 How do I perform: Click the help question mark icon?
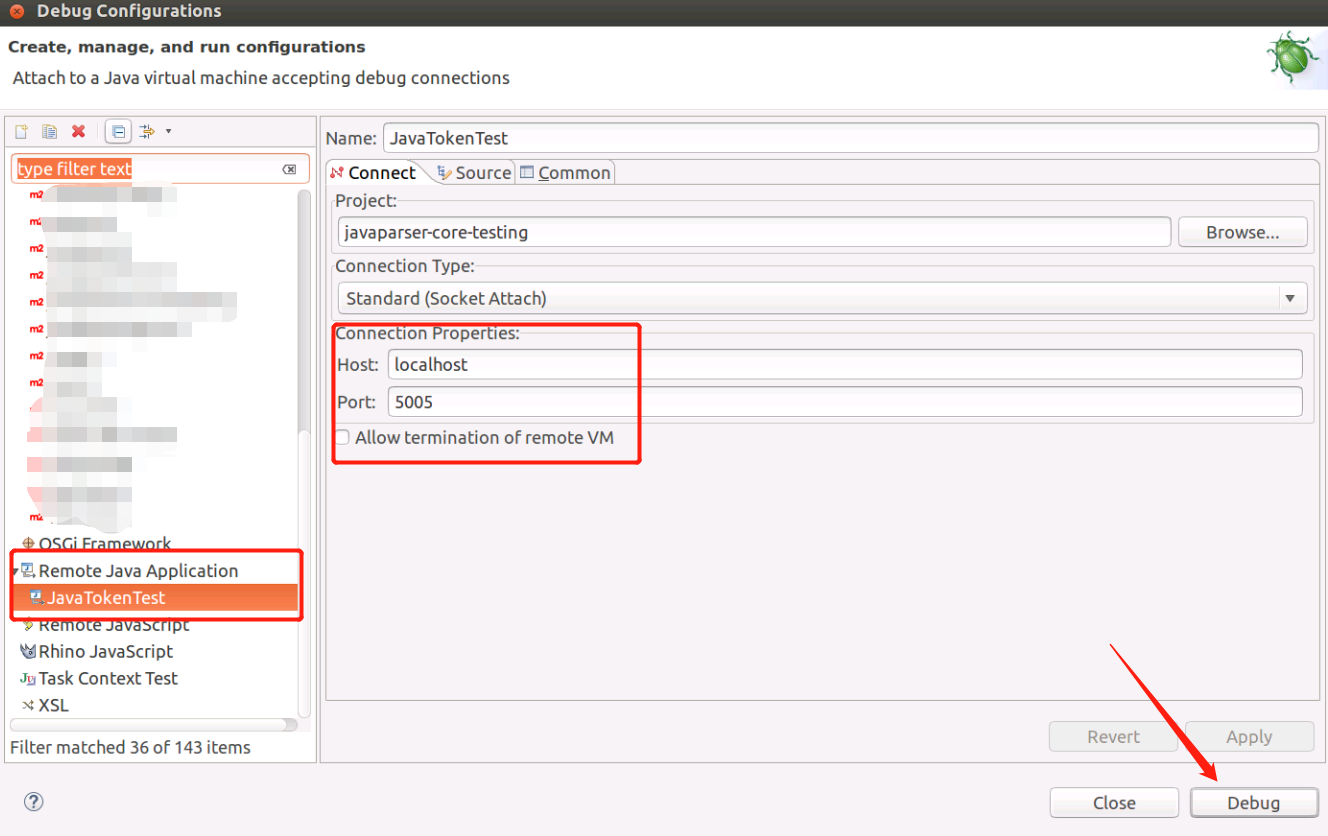pyautogui.click(x=33, y=801)
